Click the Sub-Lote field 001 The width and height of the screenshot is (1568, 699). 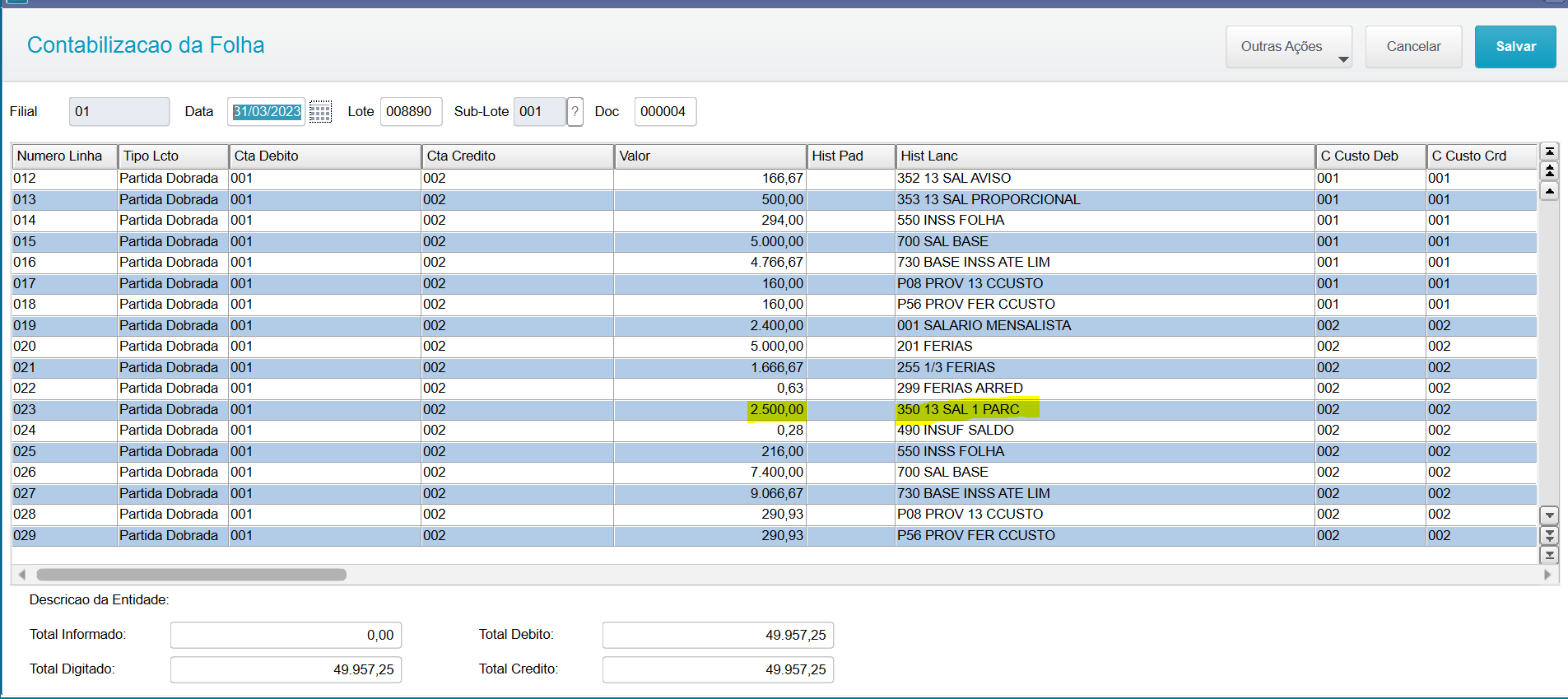point(540,112)
